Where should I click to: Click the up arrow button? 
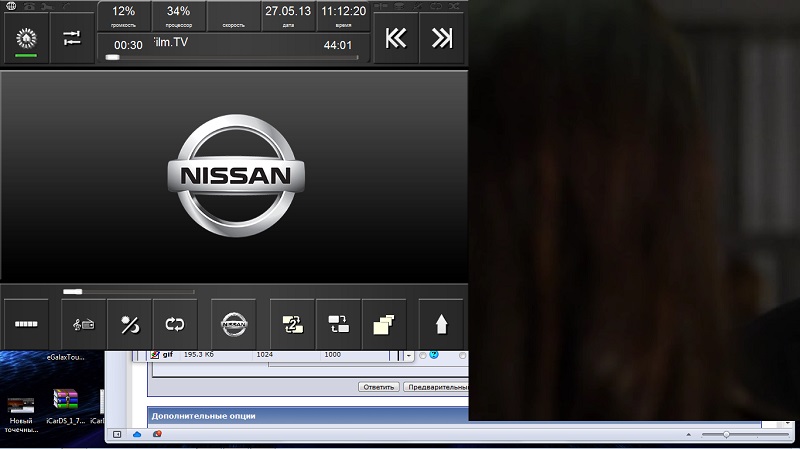[441, 324]
